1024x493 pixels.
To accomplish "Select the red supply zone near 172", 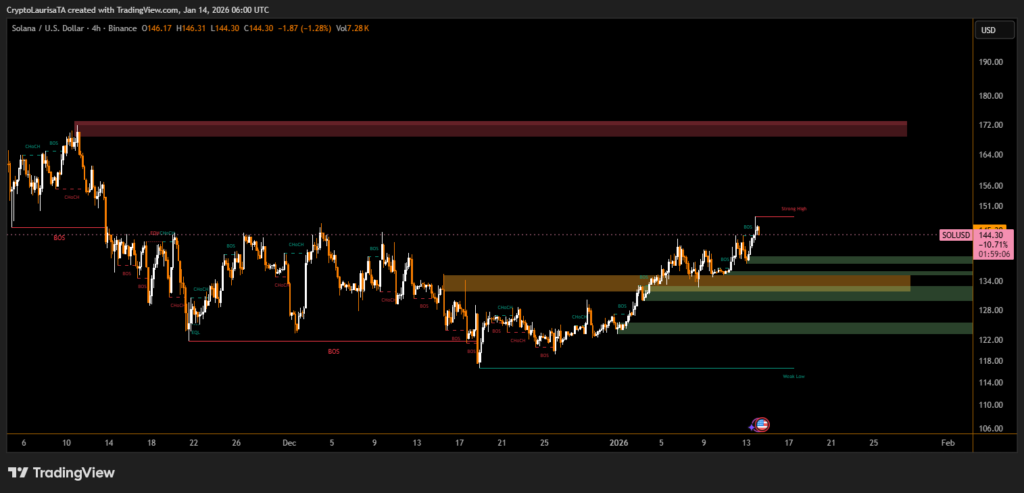I will click(x=490, y=129).
